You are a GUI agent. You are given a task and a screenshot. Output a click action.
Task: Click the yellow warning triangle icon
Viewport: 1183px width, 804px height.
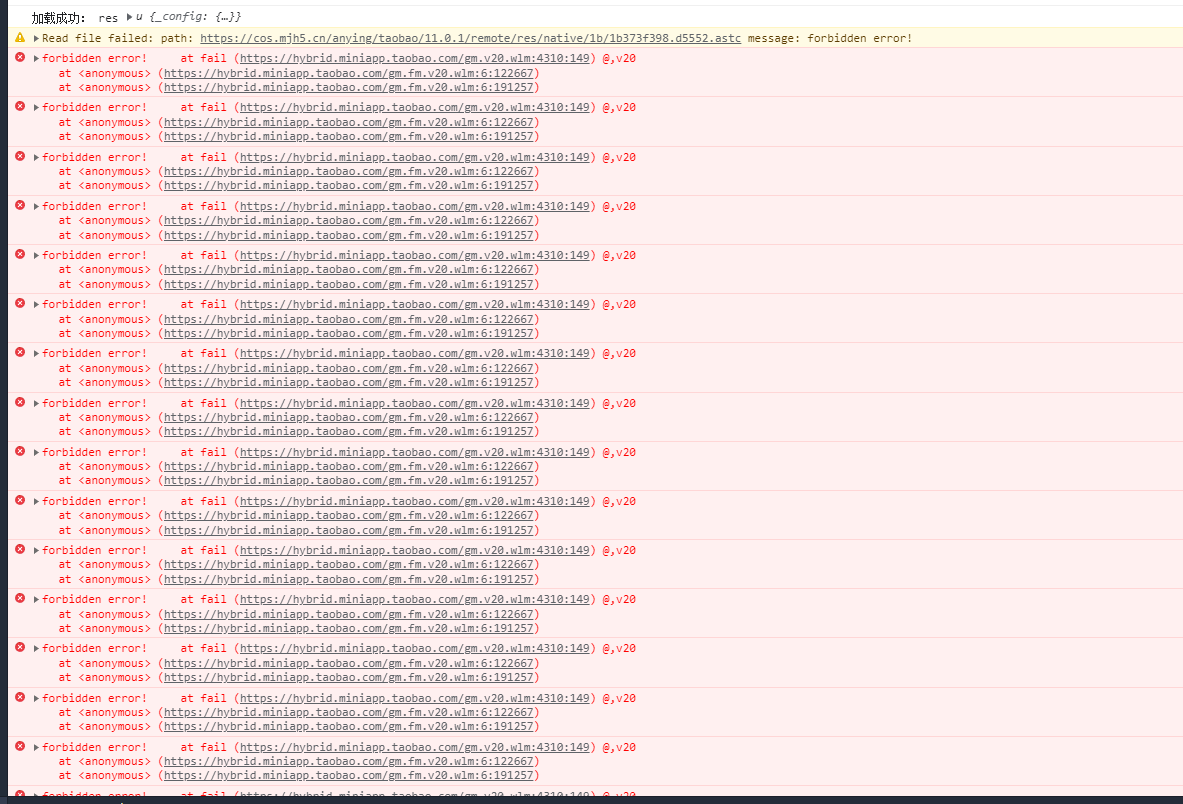(20, 37)
